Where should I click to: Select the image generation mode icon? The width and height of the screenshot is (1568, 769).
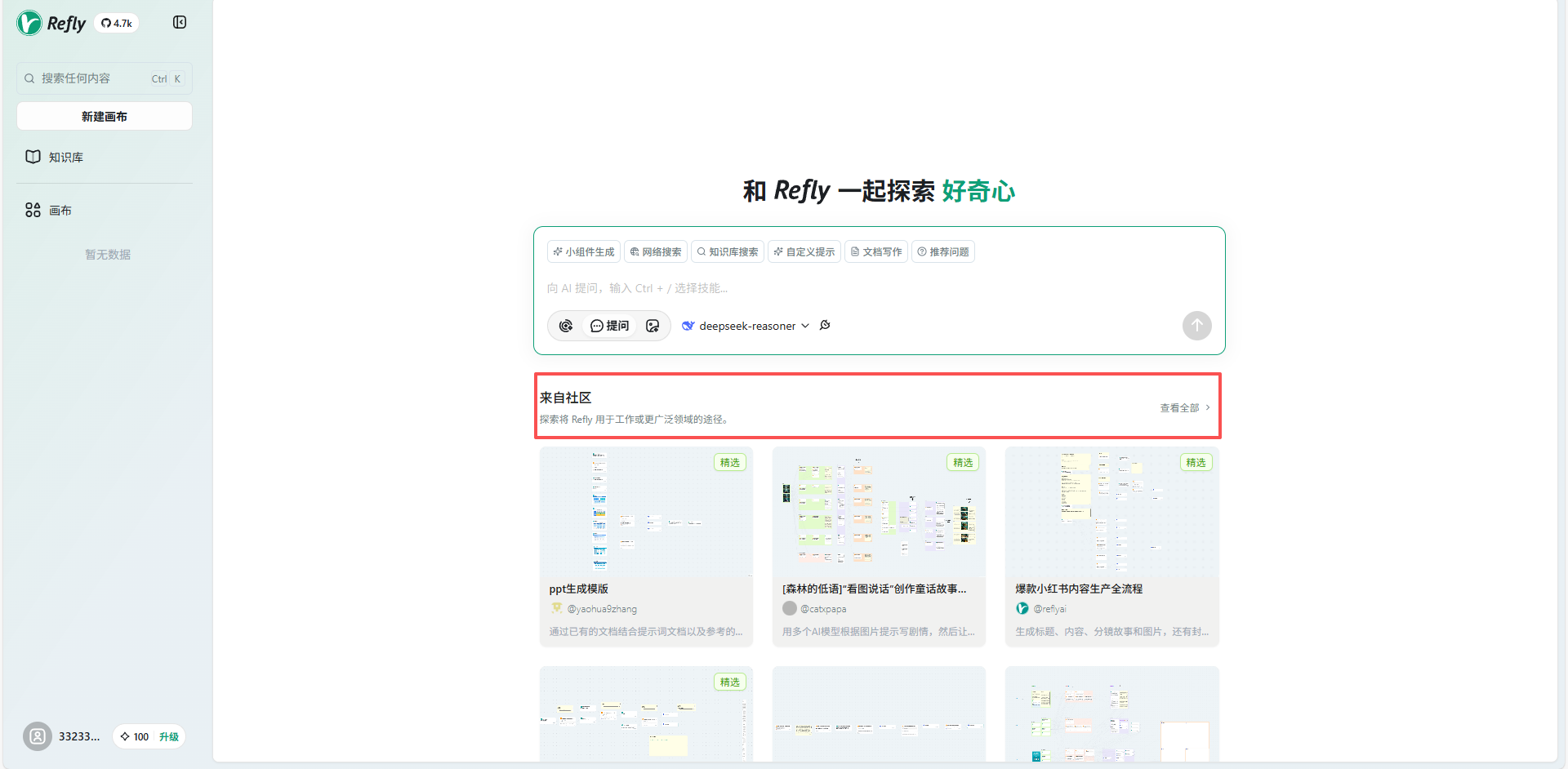pos(653,326)
